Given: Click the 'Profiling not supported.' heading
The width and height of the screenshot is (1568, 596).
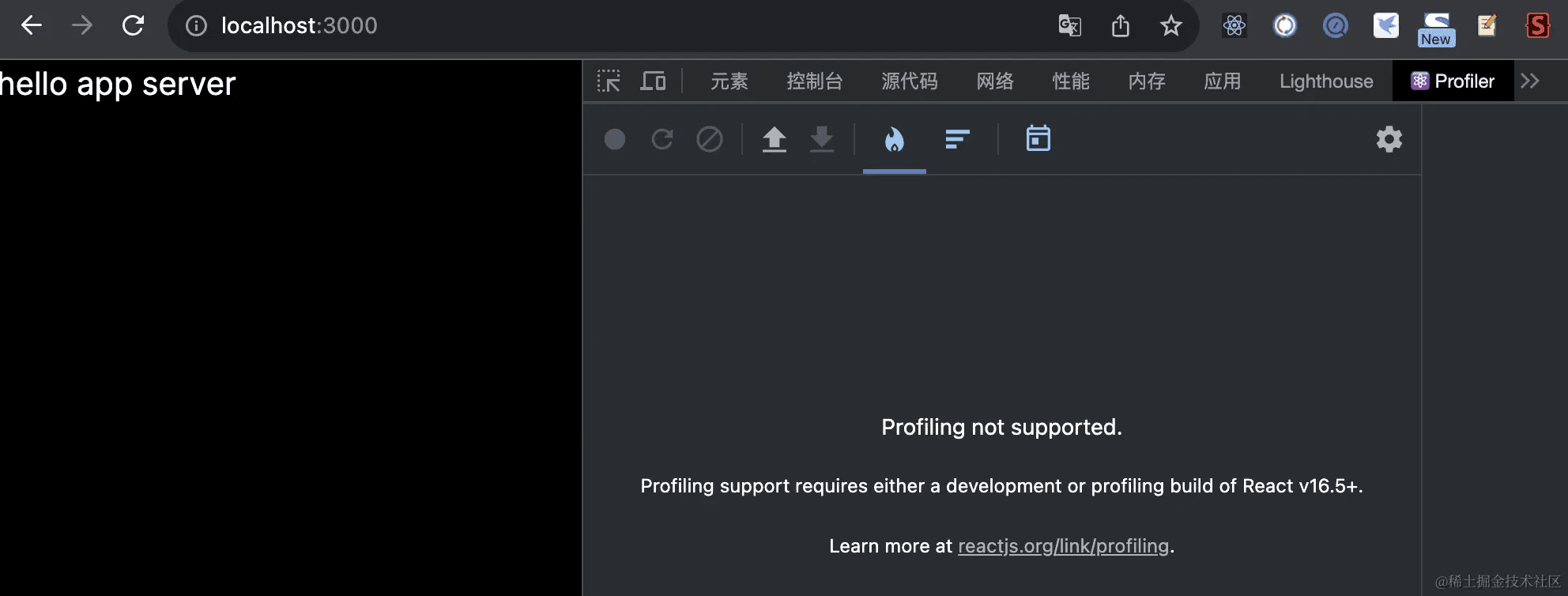Looking at the screenshot, I should pyautogui.click(x=1001, y=428).
